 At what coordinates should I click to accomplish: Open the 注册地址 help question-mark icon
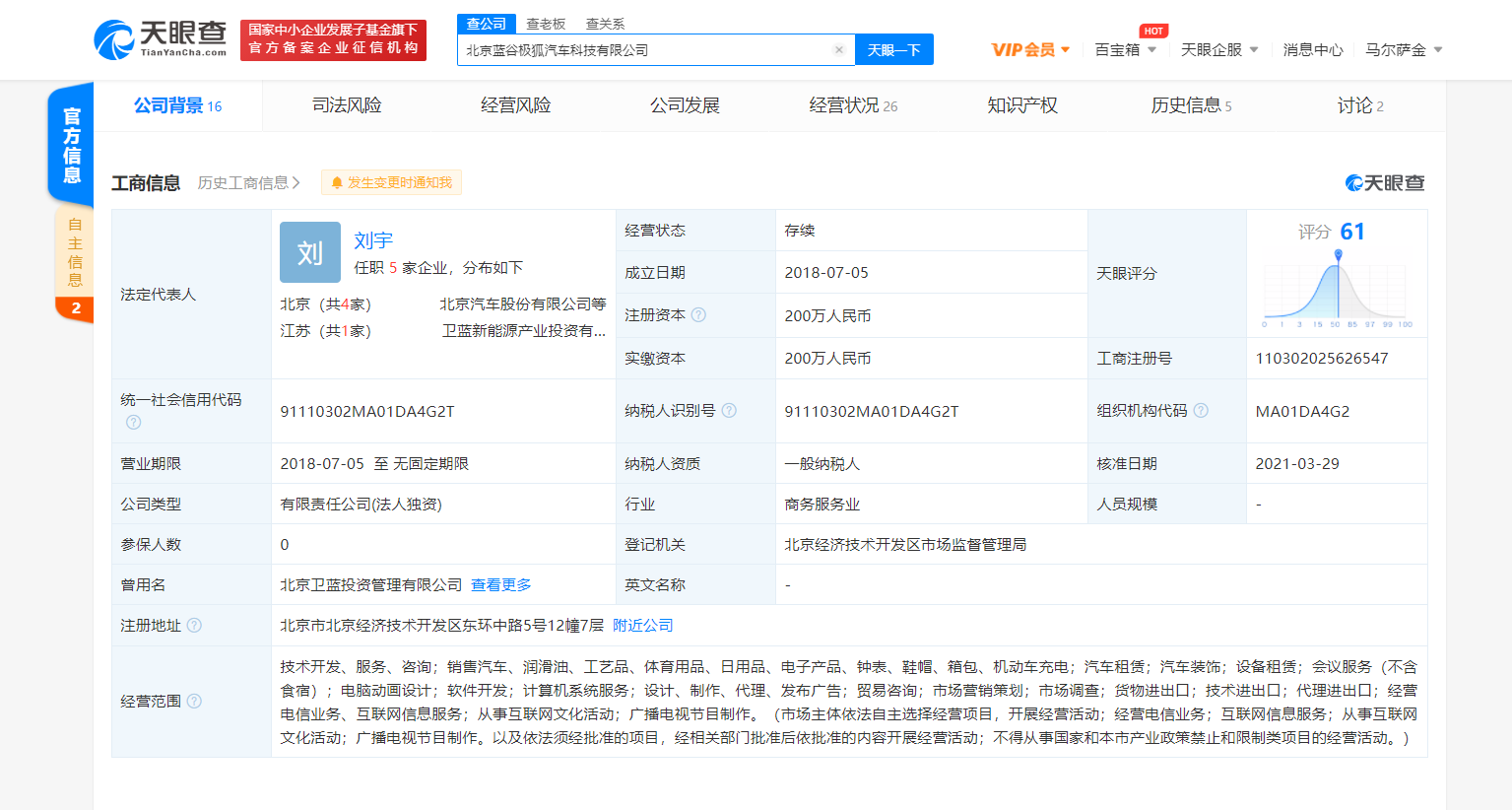(x=194, y=626)
